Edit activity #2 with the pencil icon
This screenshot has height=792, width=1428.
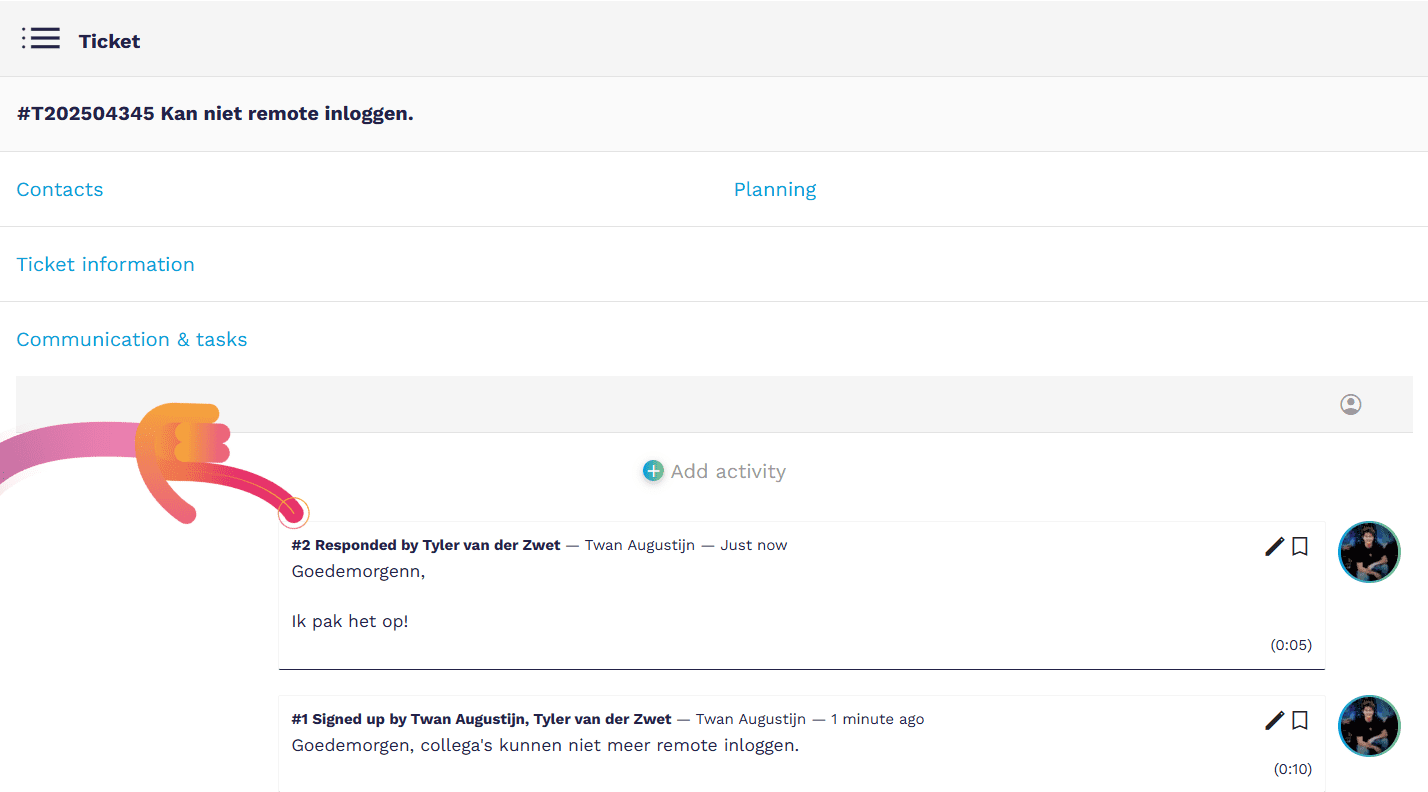[x=1274, y=546]
